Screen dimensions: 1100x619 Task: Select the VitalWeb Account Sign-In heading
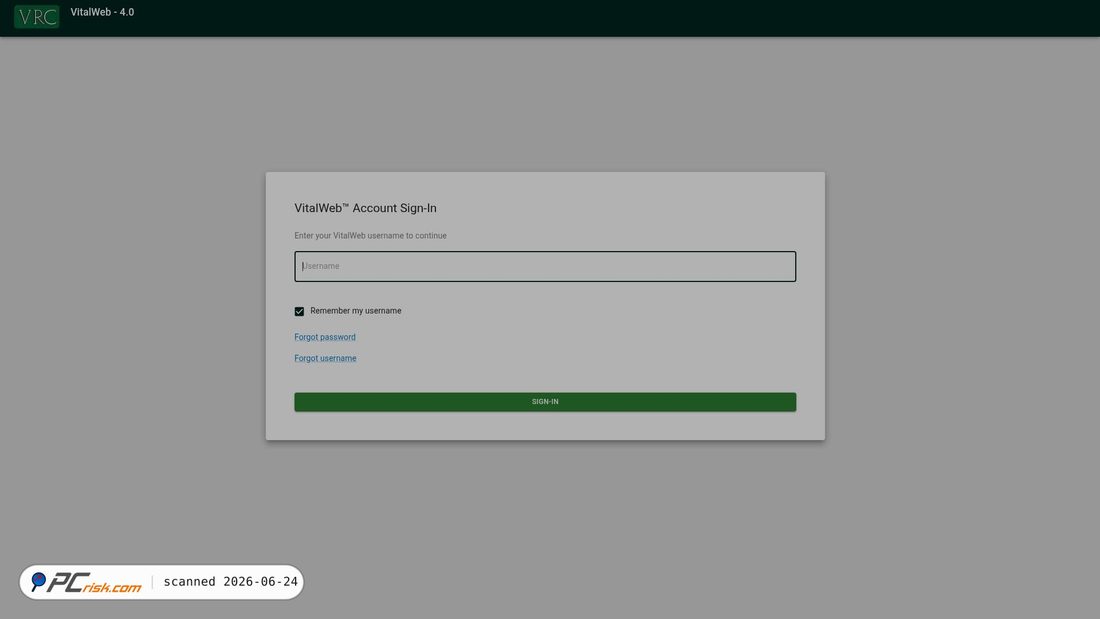coord(365,208)
